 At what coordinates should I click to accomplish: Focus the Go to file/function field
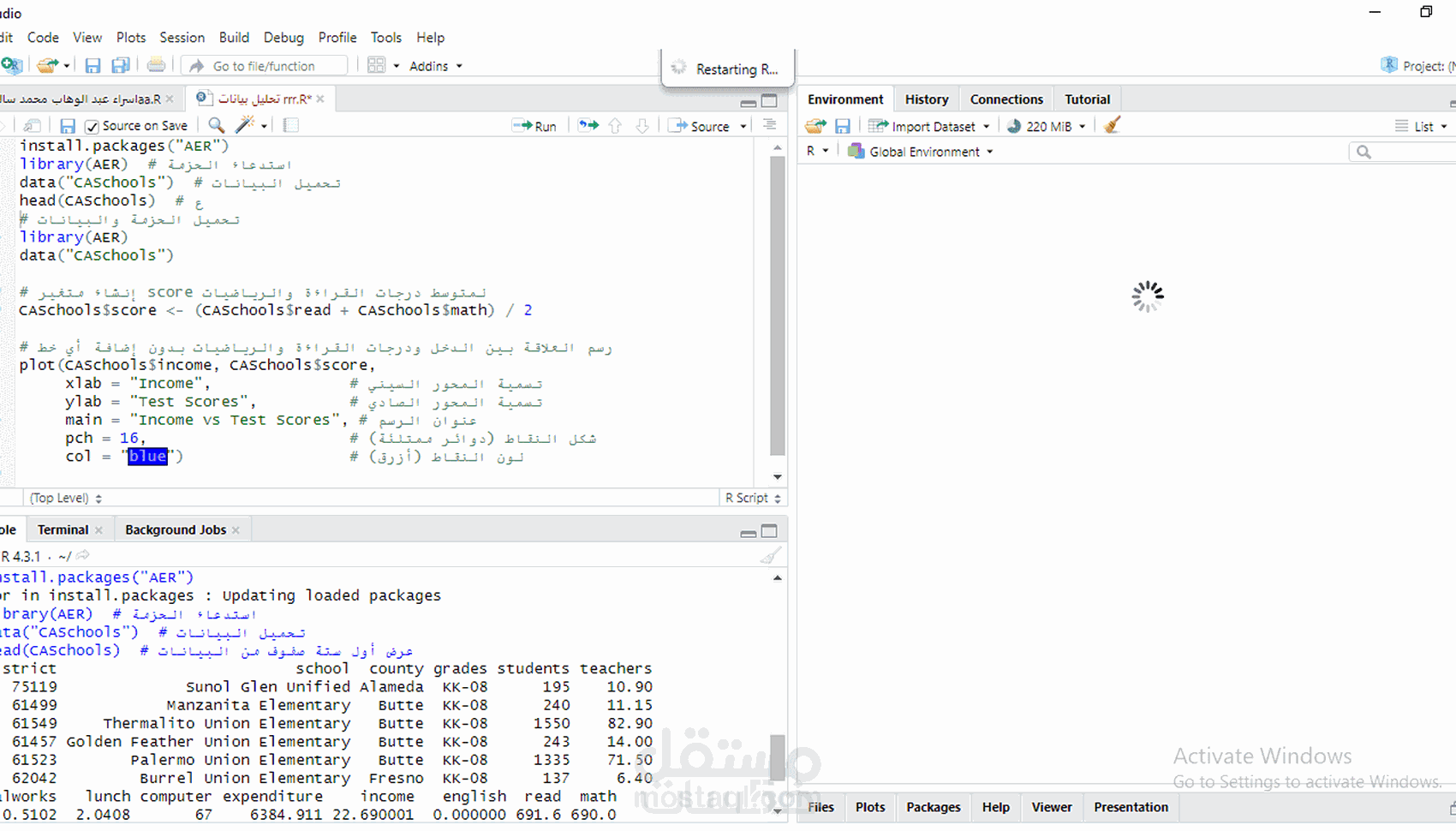[x=264, y=66]
